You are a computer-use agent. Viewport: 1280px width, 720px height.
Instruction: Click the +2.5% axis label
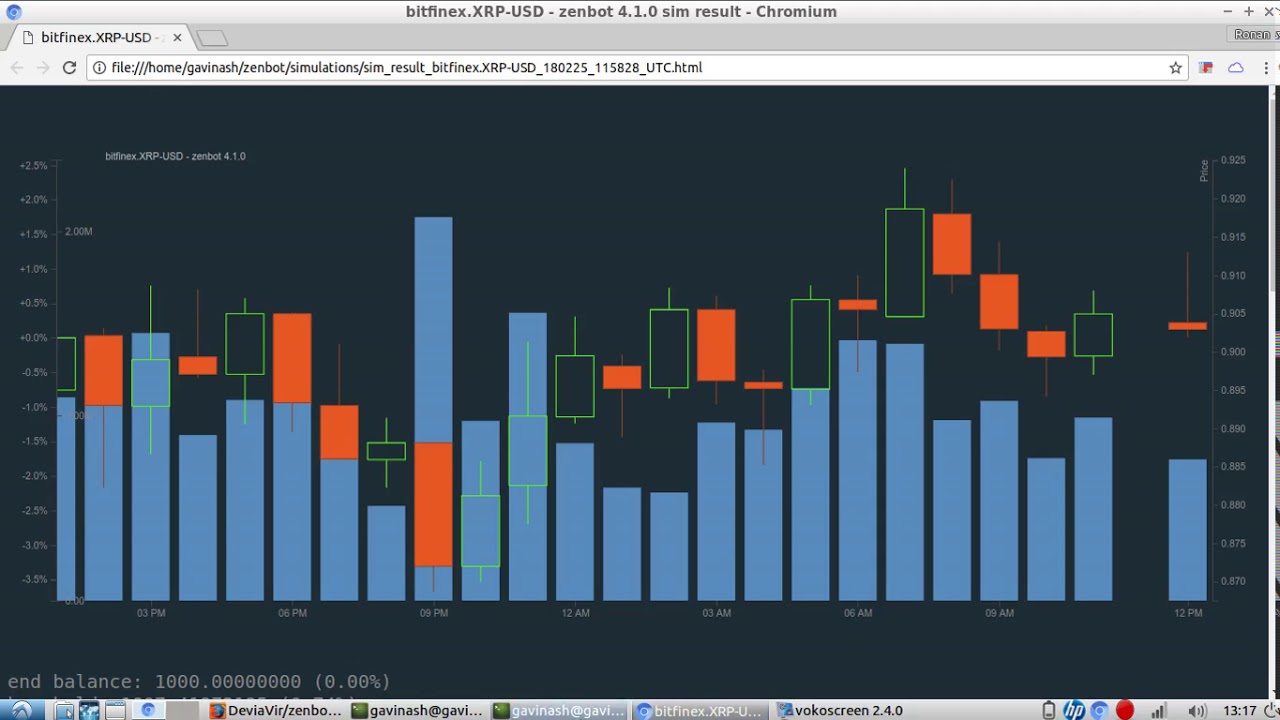tap(33, 165)
